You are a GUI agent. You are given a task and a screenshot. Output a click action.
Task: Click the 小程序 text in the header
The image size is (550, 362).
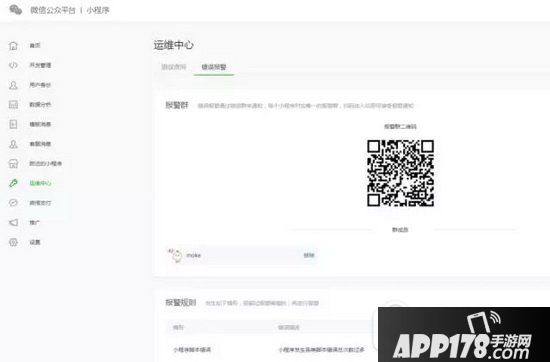(98, 10)
